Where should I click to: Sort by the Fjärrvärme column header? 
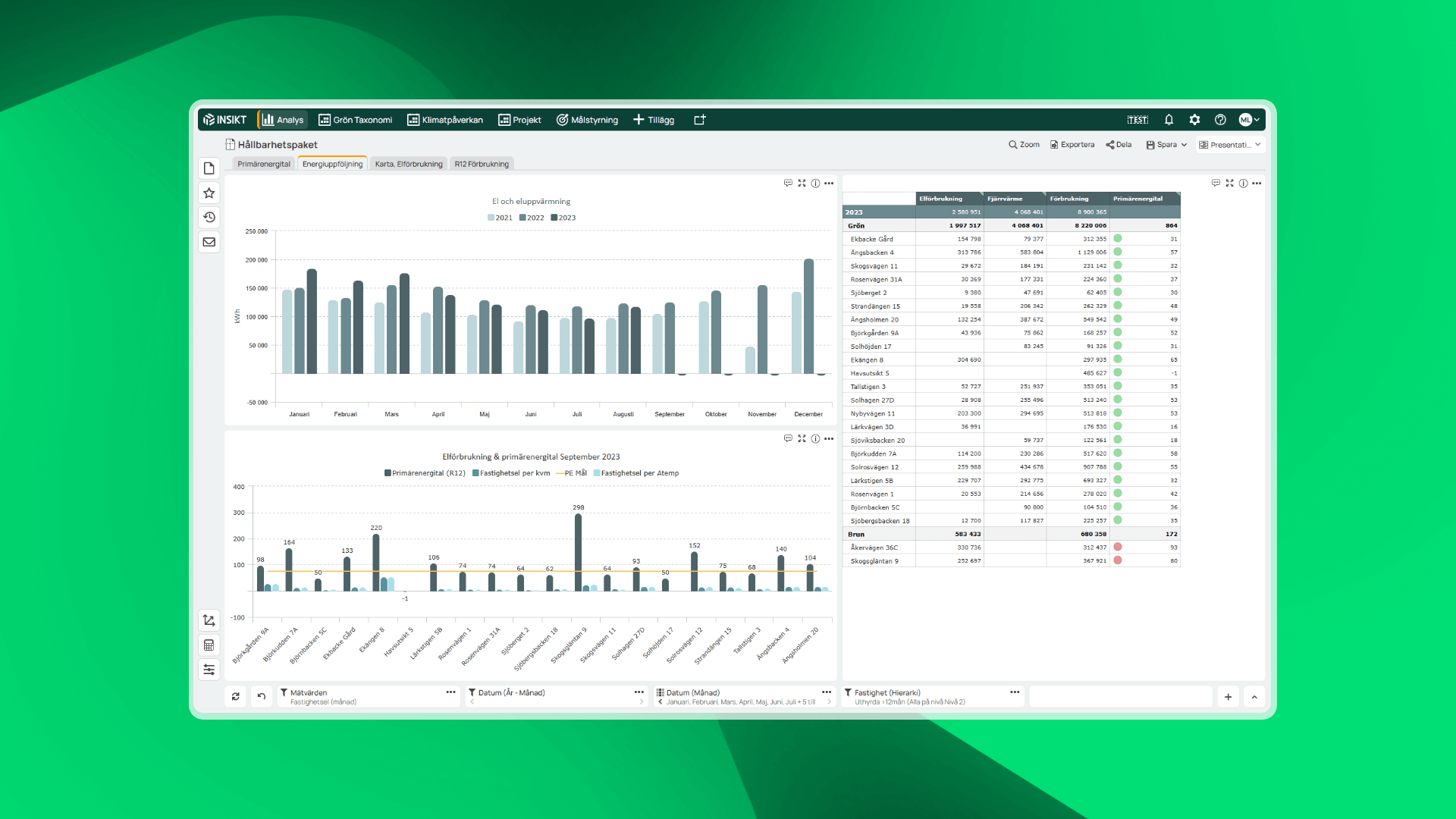(1015, 199)
